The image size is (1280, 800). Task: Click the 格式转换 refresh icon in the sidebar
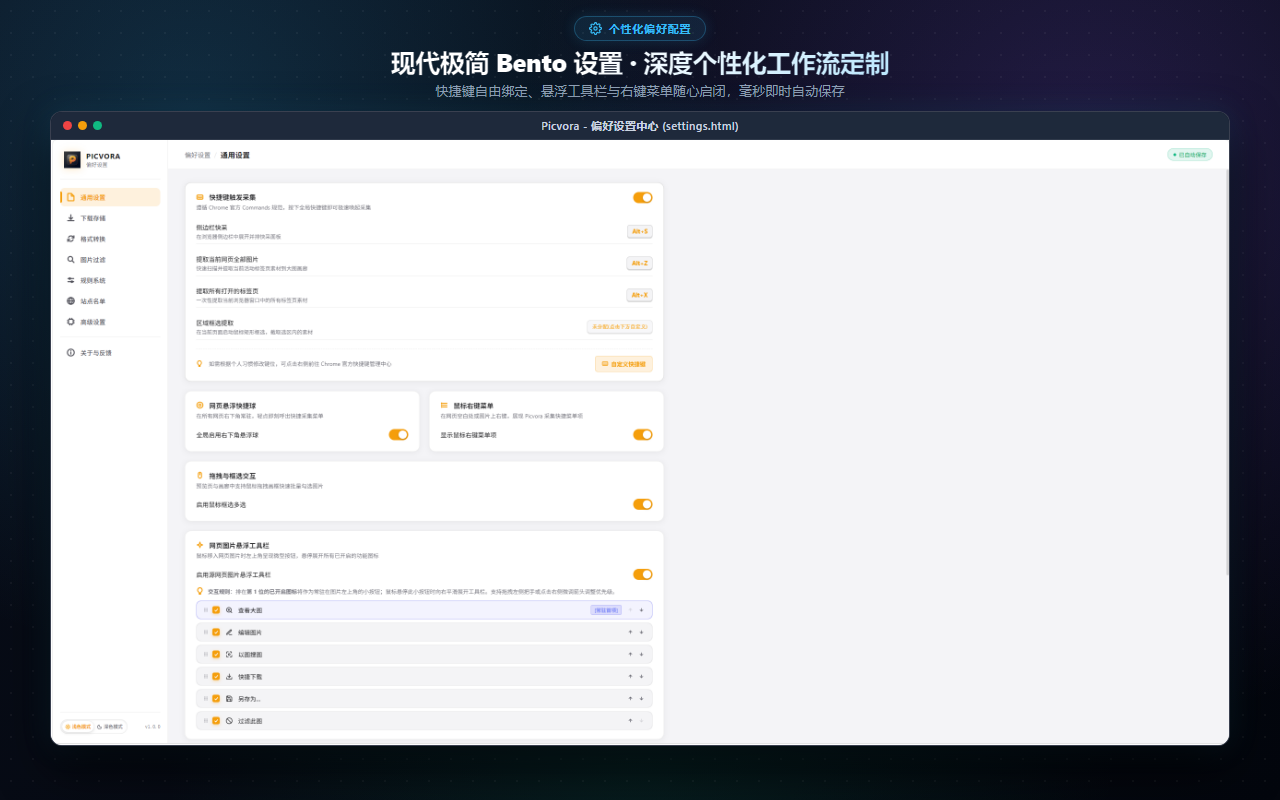[71, 239]
